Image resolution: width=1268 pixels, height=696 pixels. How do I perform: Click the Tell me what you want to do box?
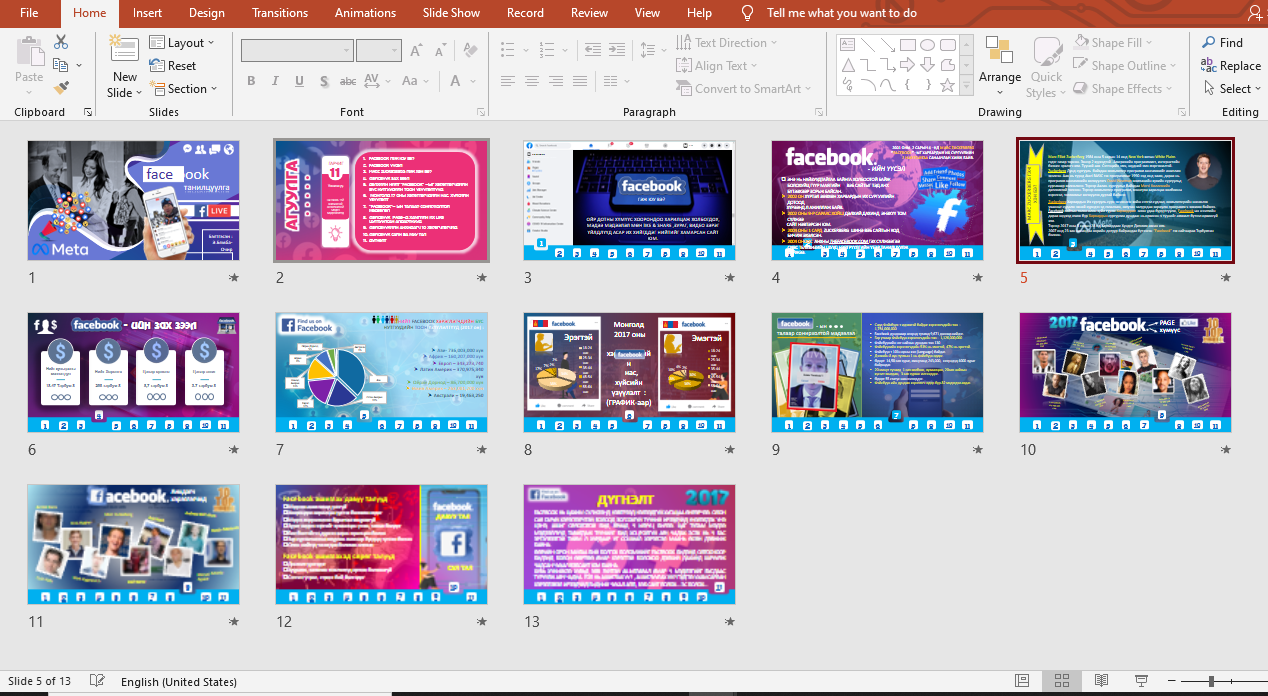point(842,13)
